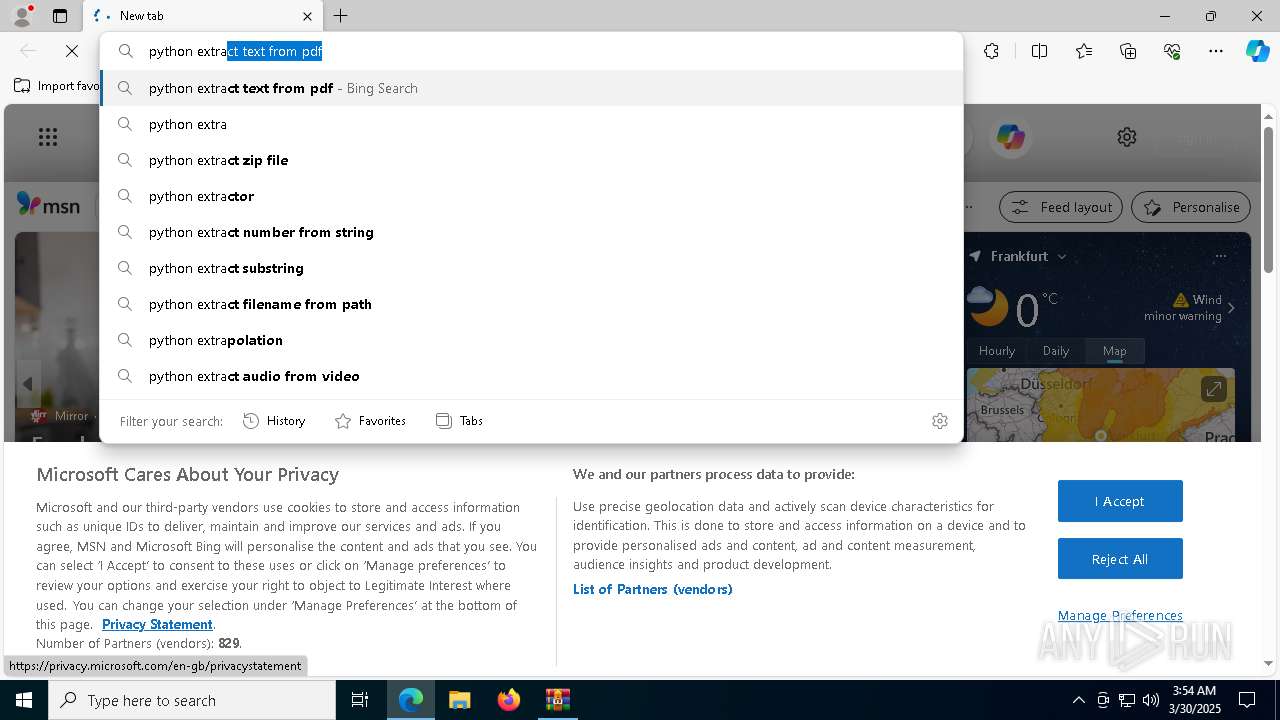
Task: Switch weather to Map tab
Action: (1115, 351)
